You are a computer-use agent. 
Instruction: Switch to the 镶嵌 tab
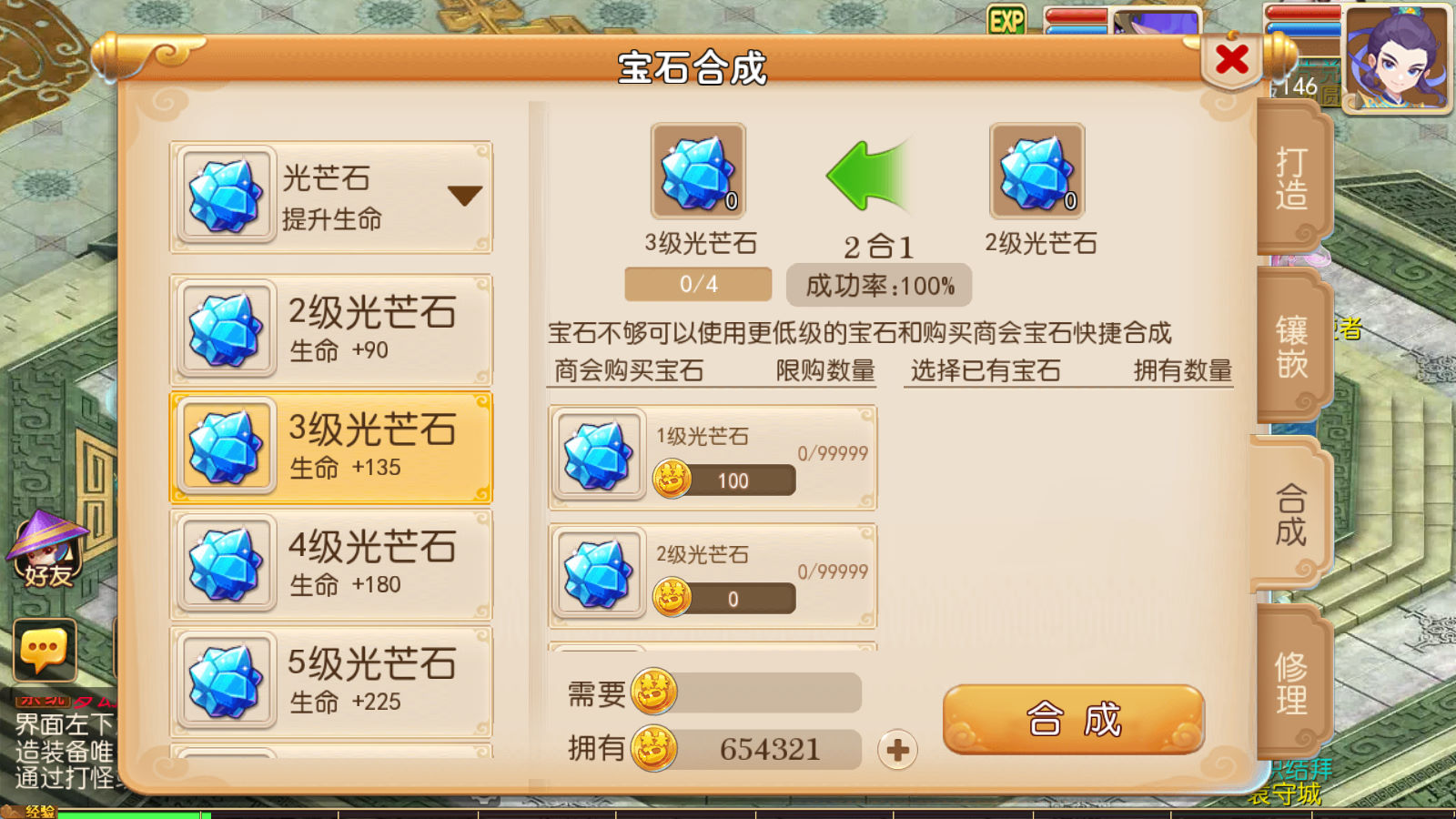tap(1292, 346)
